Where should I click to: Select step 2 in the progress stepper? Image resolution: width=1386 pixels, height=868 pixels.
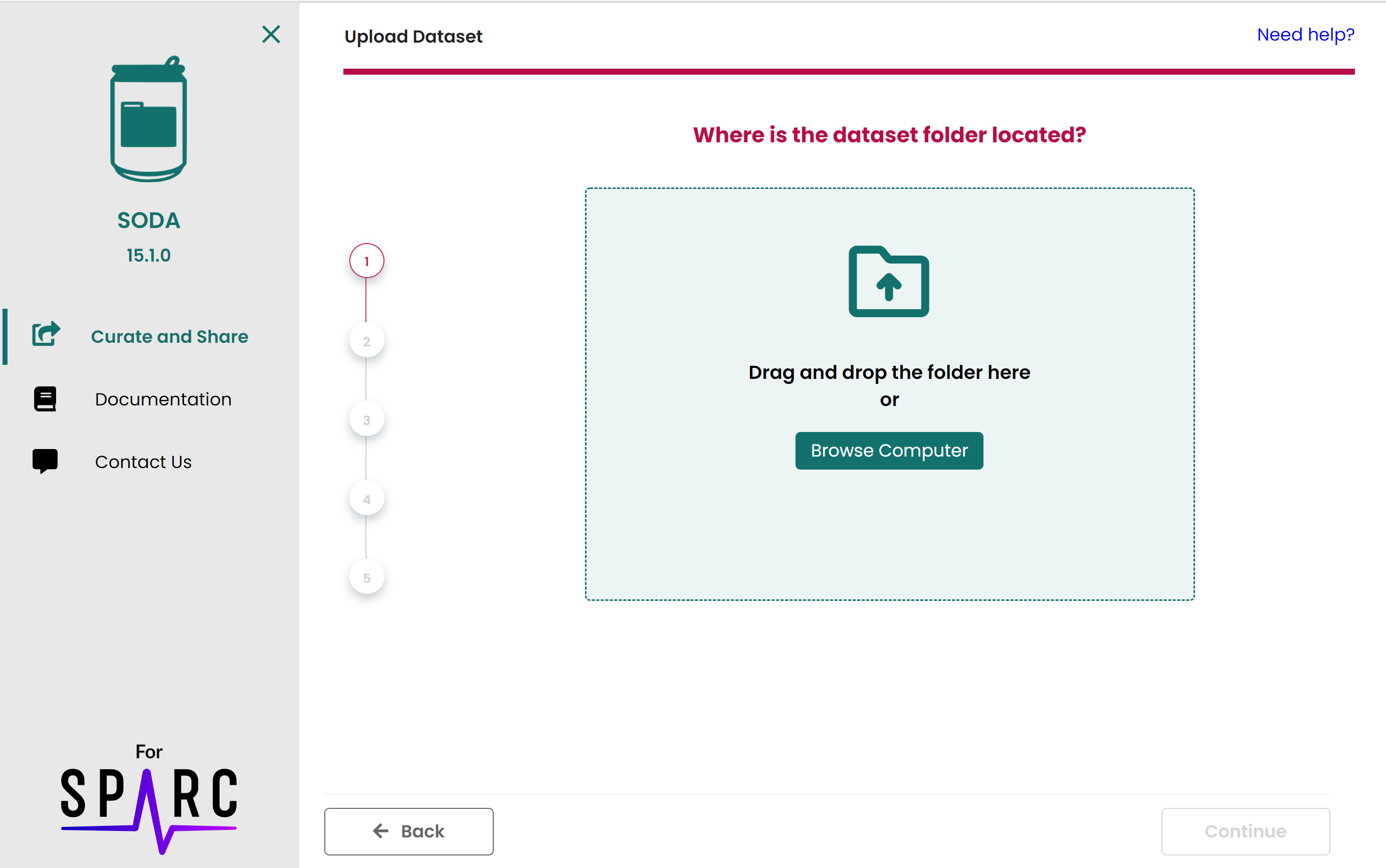366,341
